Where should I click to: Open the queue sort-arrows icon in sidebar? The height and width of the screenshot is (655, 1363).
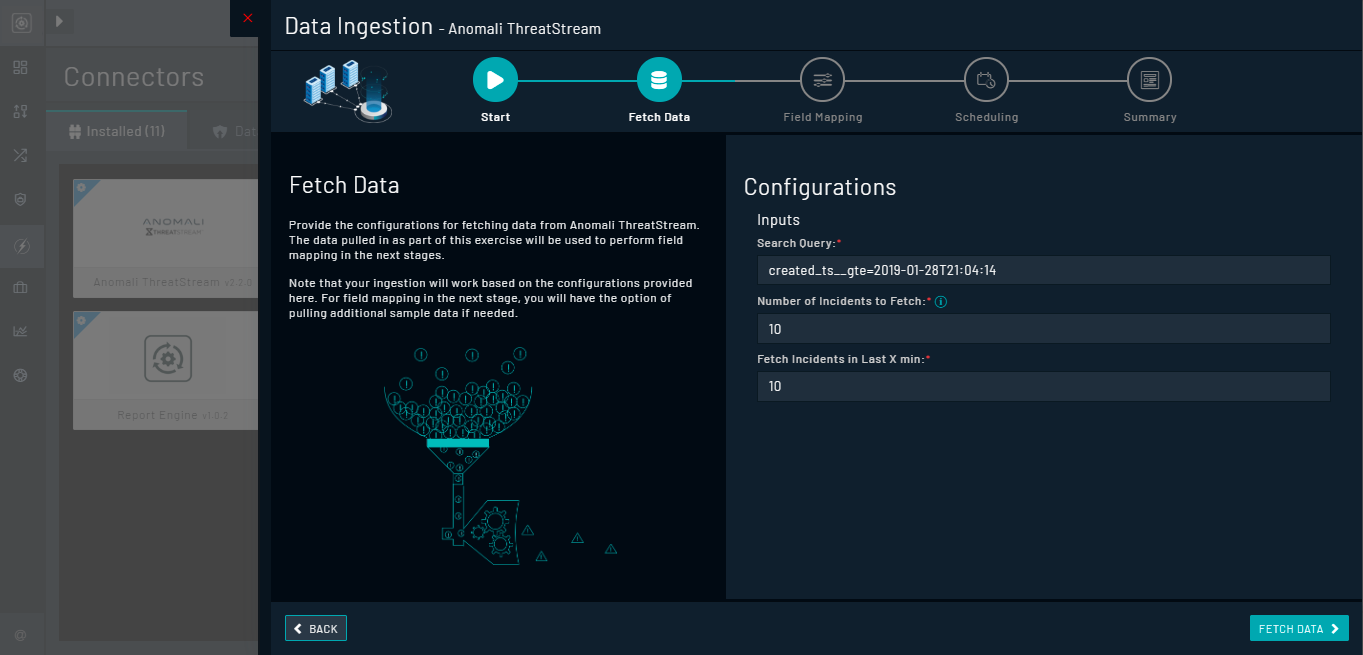pyautogui.click(x=20, y=111)
